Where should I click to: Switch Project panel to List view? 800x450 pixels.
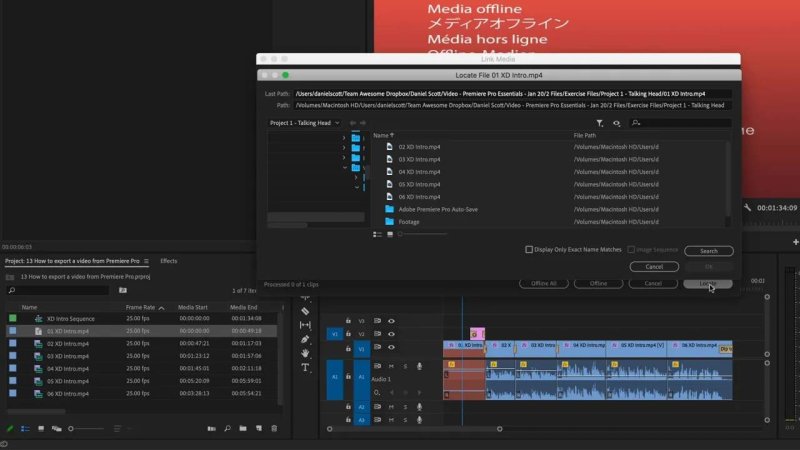point(25,429)
